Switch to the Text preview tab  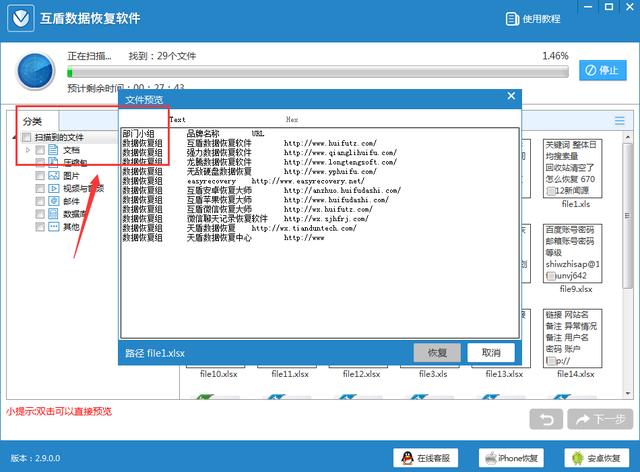coord(177,120)
